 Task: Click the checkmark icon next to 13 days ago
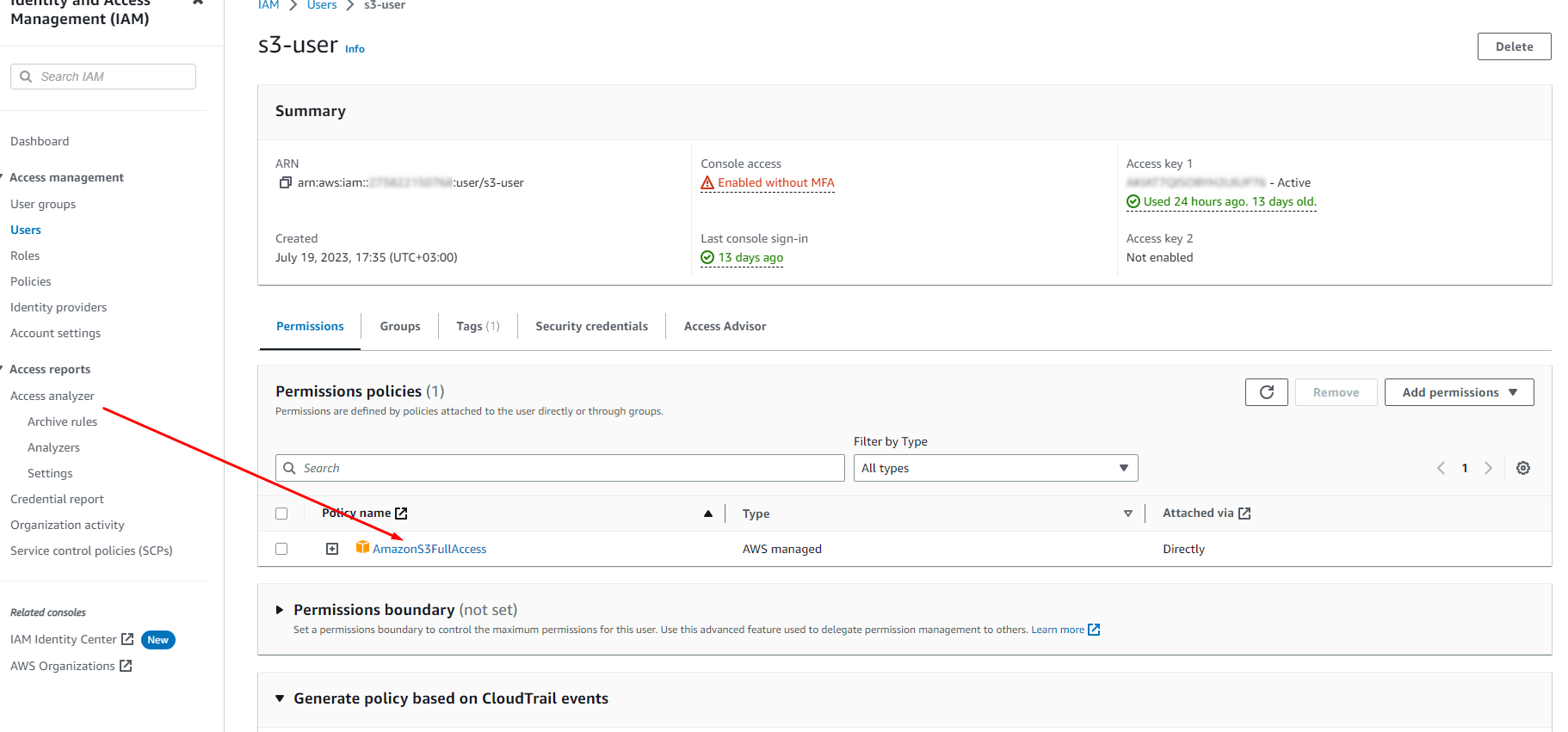[x=707, y=257]
